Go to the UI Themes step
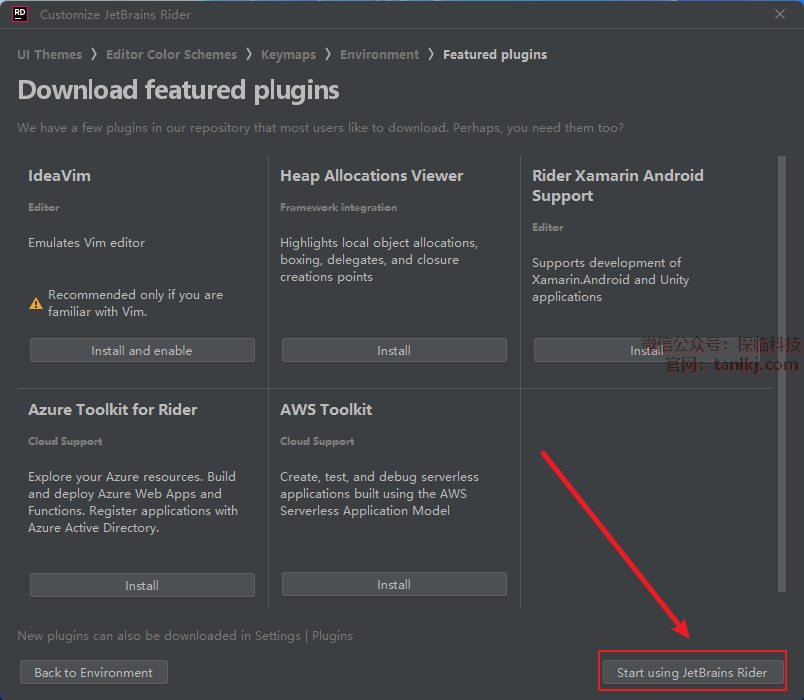 pos(49,55)
